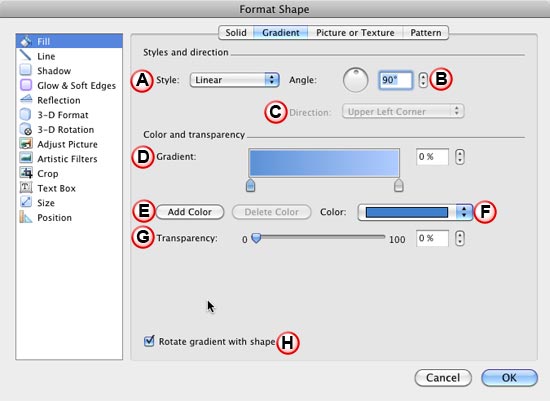The width and height of the screenshot is (550, 401).
Task: Click the Shadow category icon
Action: pyautogui.click(x=26, y=71)
